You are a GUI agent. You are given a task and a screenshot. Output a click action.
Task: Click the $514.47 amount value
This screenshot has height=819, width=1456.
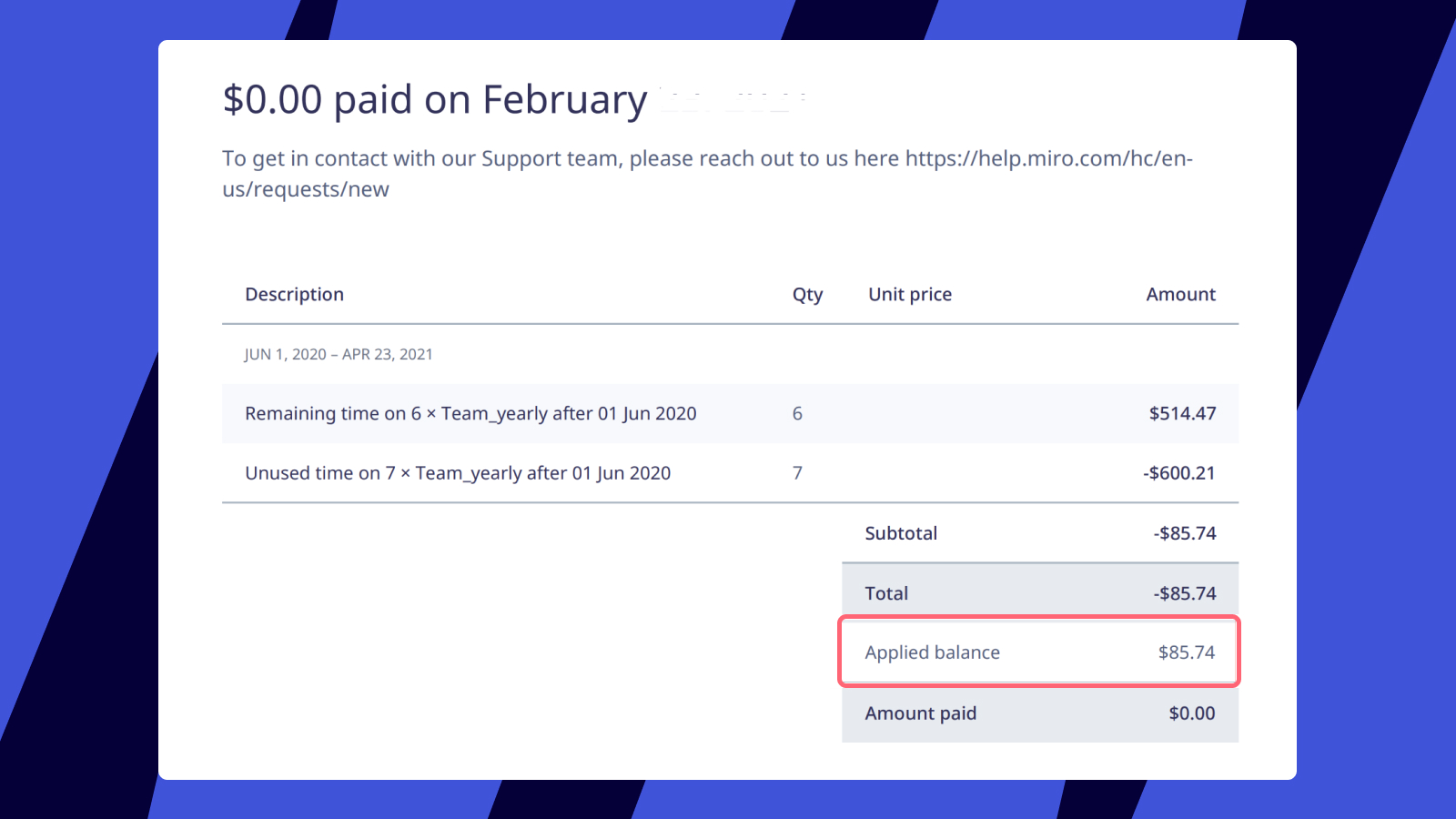tap(1182, 413)
